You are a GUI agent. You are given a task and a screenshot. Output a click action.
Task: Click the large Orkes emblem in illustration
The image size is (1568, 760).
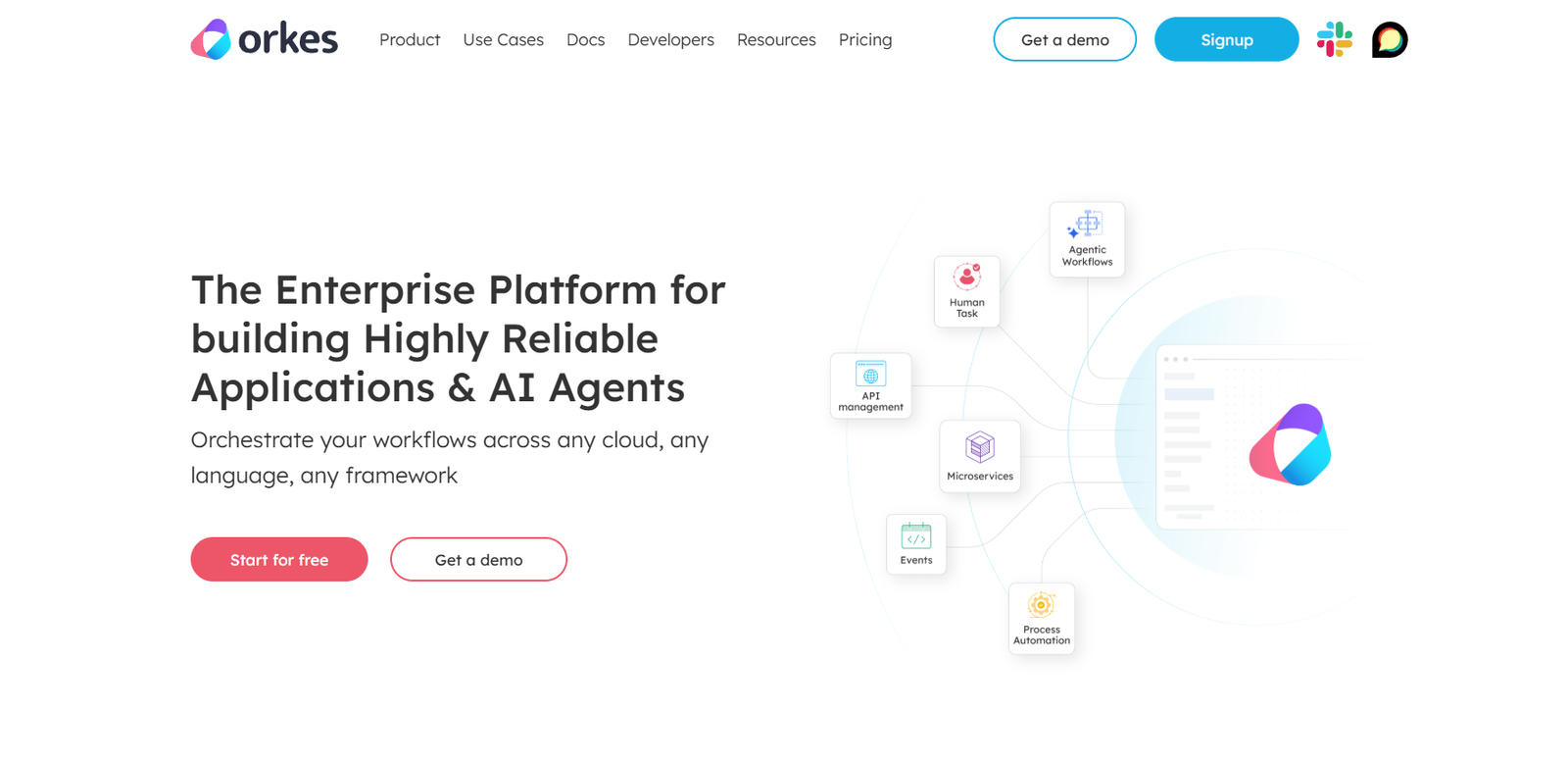1290,445
